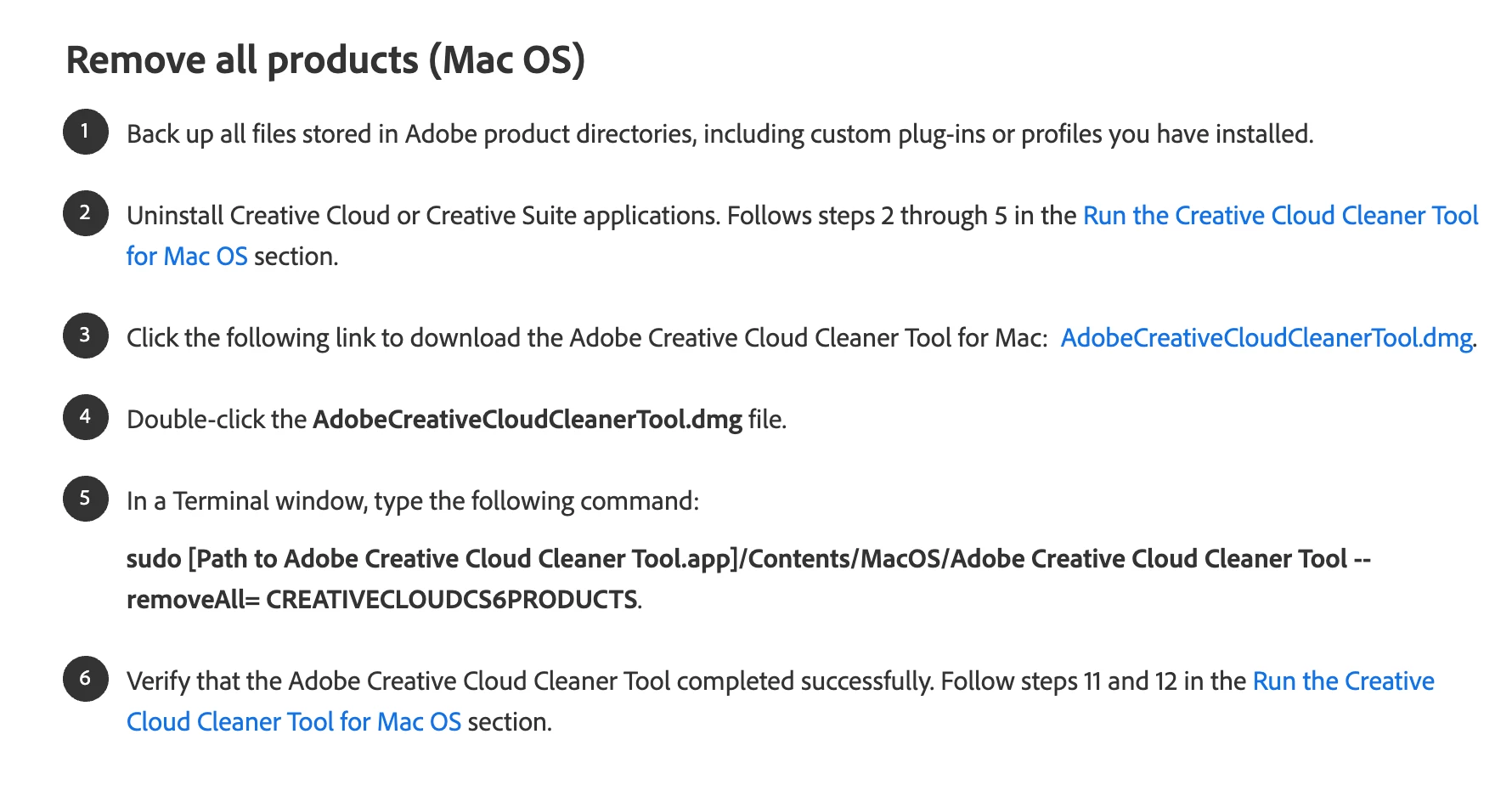Click the "Click the following link to download" text

click(586, 338)
